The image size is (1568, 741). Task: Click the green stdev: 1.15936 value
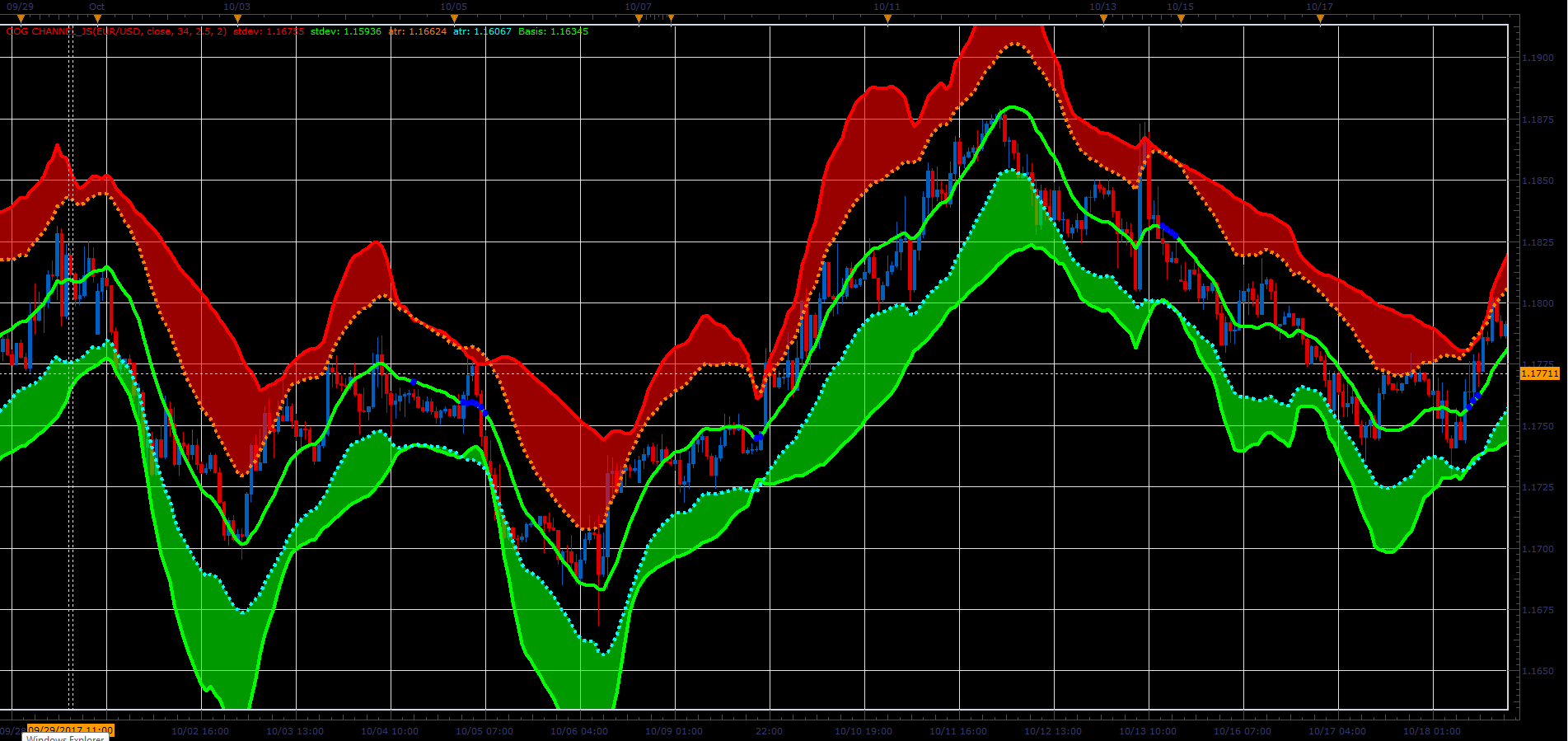tap(346, 31)
